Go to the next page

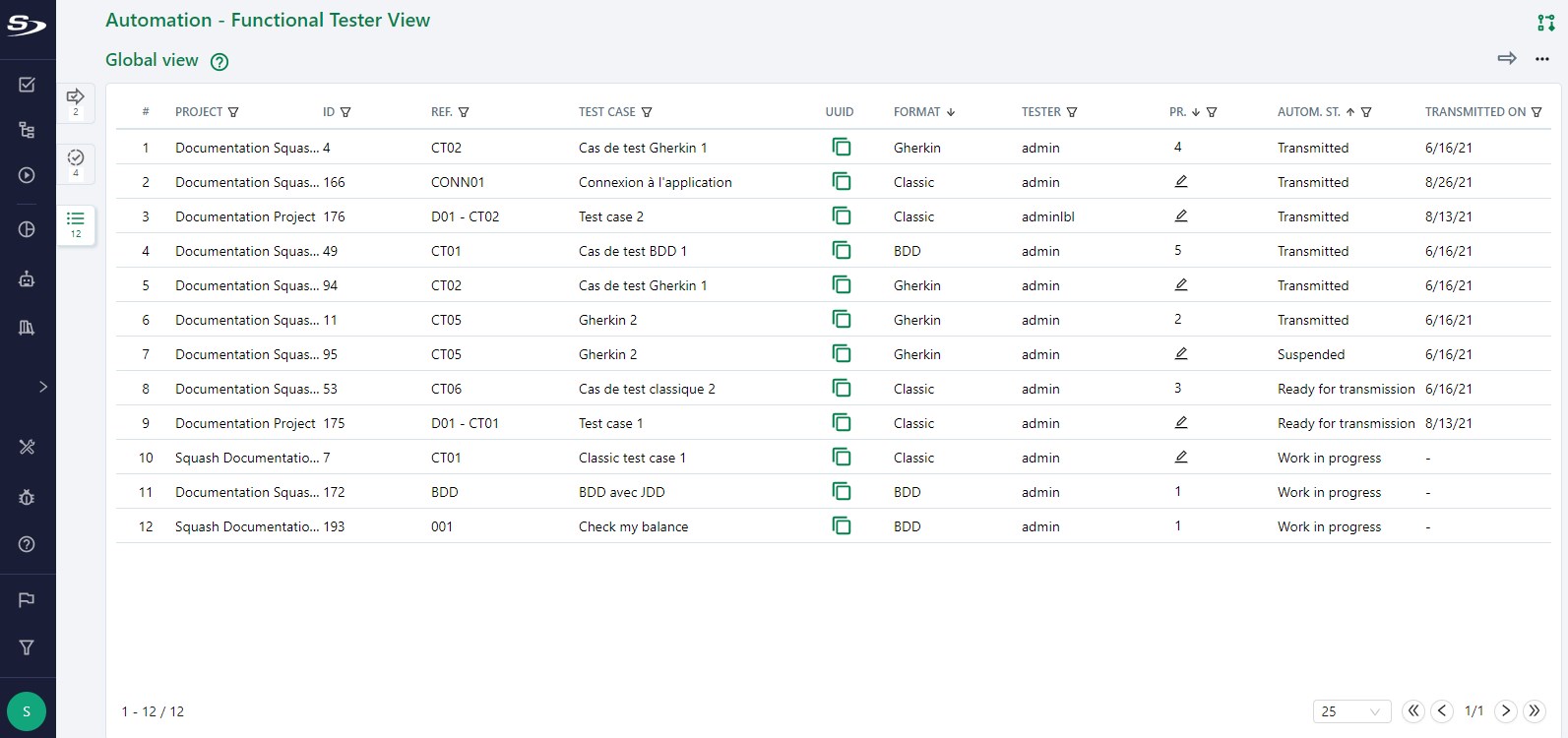(x=1505, y=711)
